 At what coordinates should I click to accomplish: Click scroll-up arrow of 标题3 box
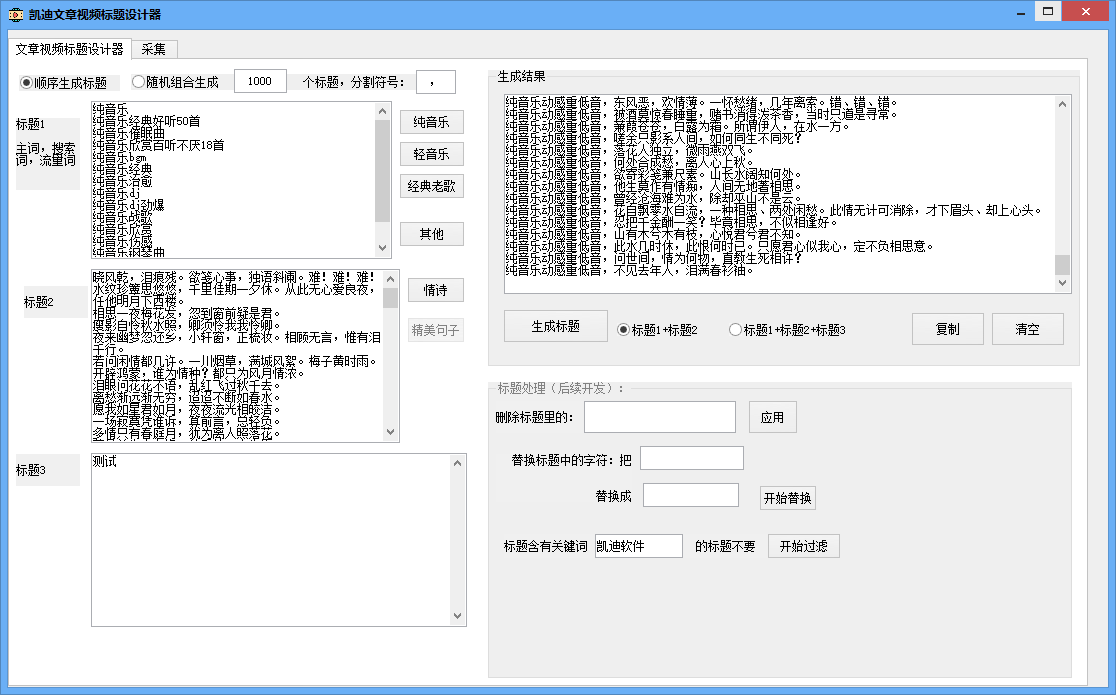point(458,464)
